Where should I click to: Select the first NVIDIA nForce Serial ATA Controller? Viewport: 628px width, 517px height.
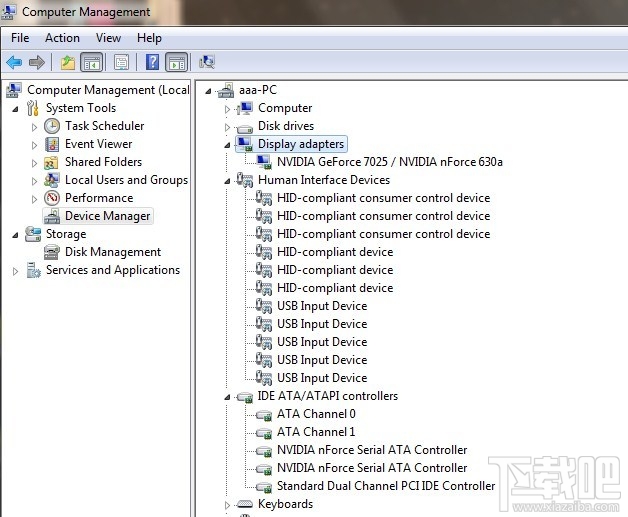point(372,450)
